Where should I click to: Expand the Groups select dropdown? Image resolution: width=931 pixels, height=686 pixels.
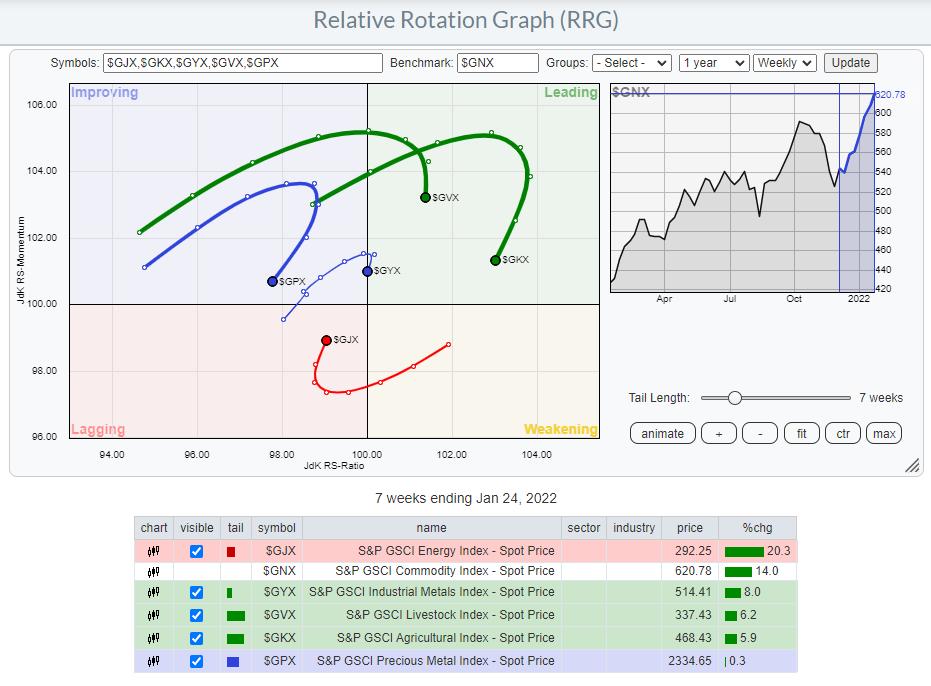coord(631,62)
